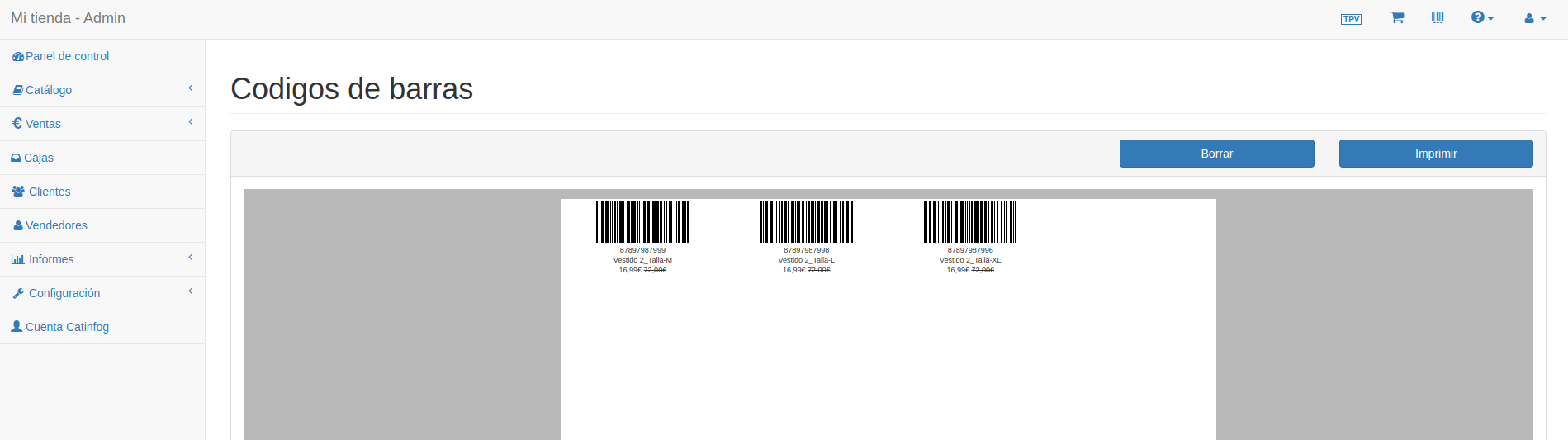Open the Configuración menu item

coord(64,293)
